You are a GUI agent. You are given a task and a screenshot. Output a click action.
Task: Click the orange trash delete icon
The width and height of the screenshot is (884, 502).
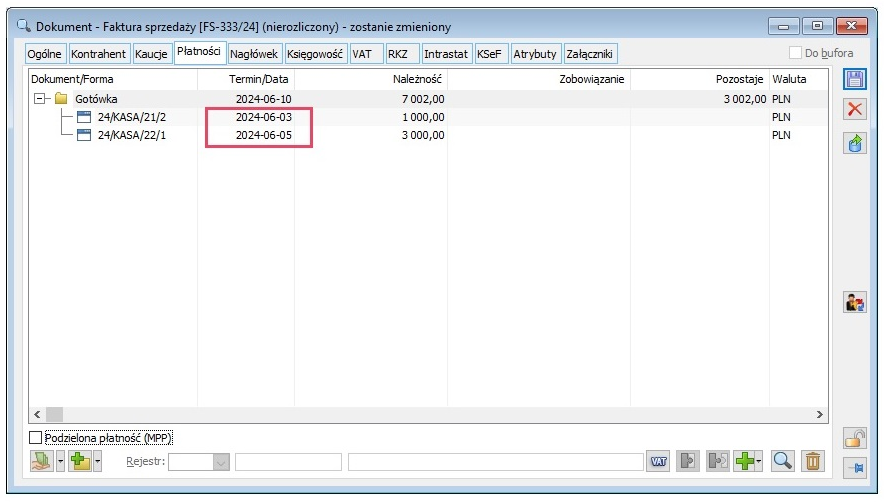[x=812, y=461]
